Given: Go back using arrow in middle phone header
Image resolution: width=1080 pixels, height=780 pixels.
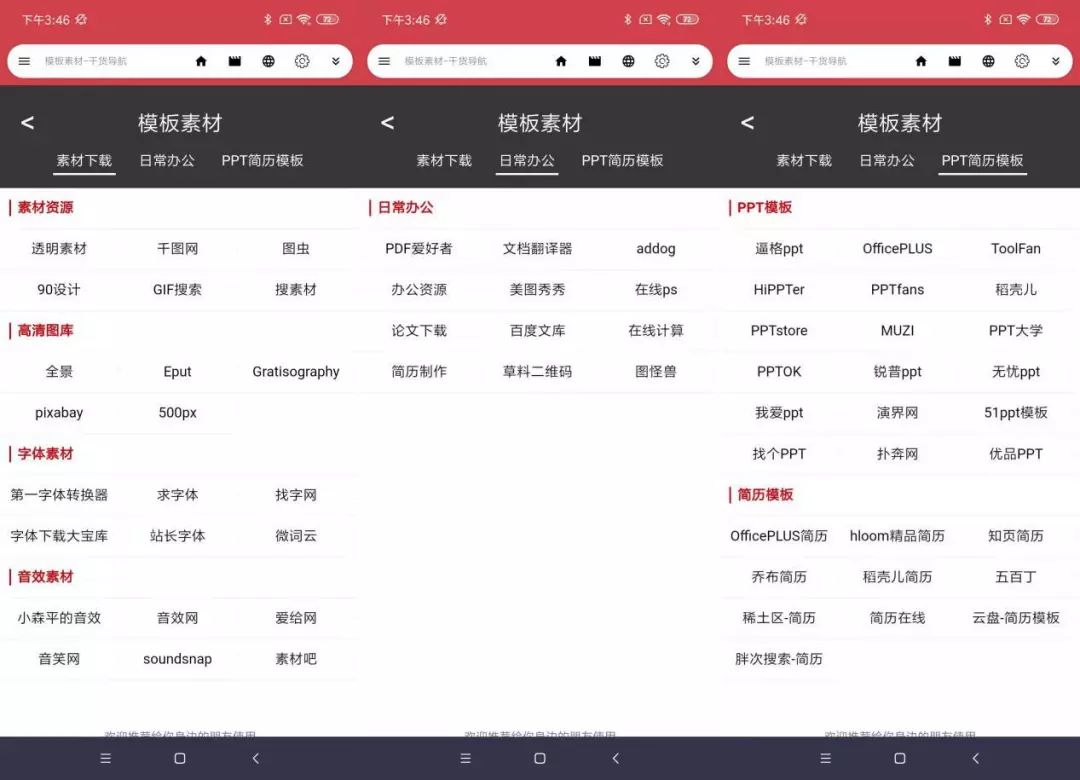Looking at the screenshot, I should (388, 123).
